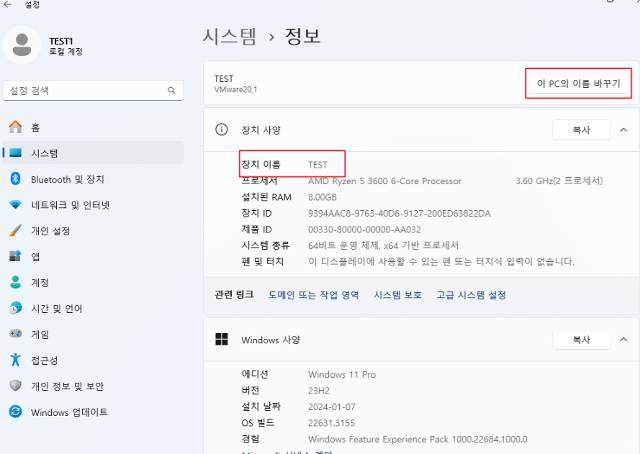Click the 계정 person icon
The image size is (640, 454).
pos(16,282)
